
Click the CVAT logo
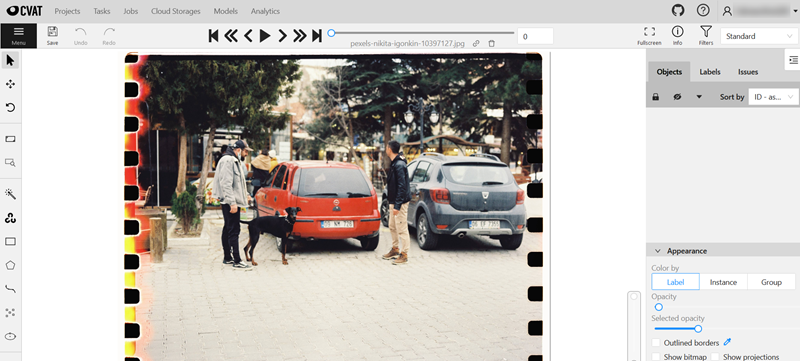click(x=24, y=11)
